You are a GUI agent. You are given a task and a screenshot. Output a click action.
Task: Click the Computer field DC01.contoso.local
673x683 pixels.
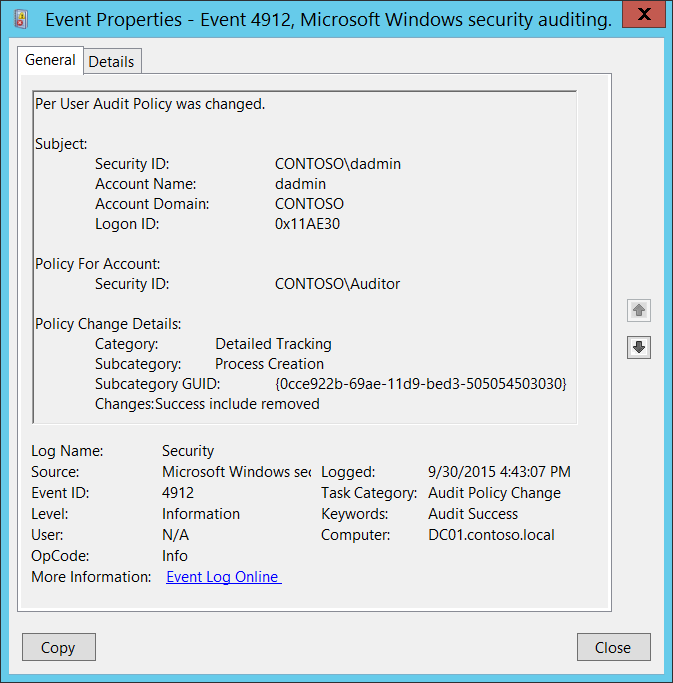pyautogui.click(x=491, y=535)
